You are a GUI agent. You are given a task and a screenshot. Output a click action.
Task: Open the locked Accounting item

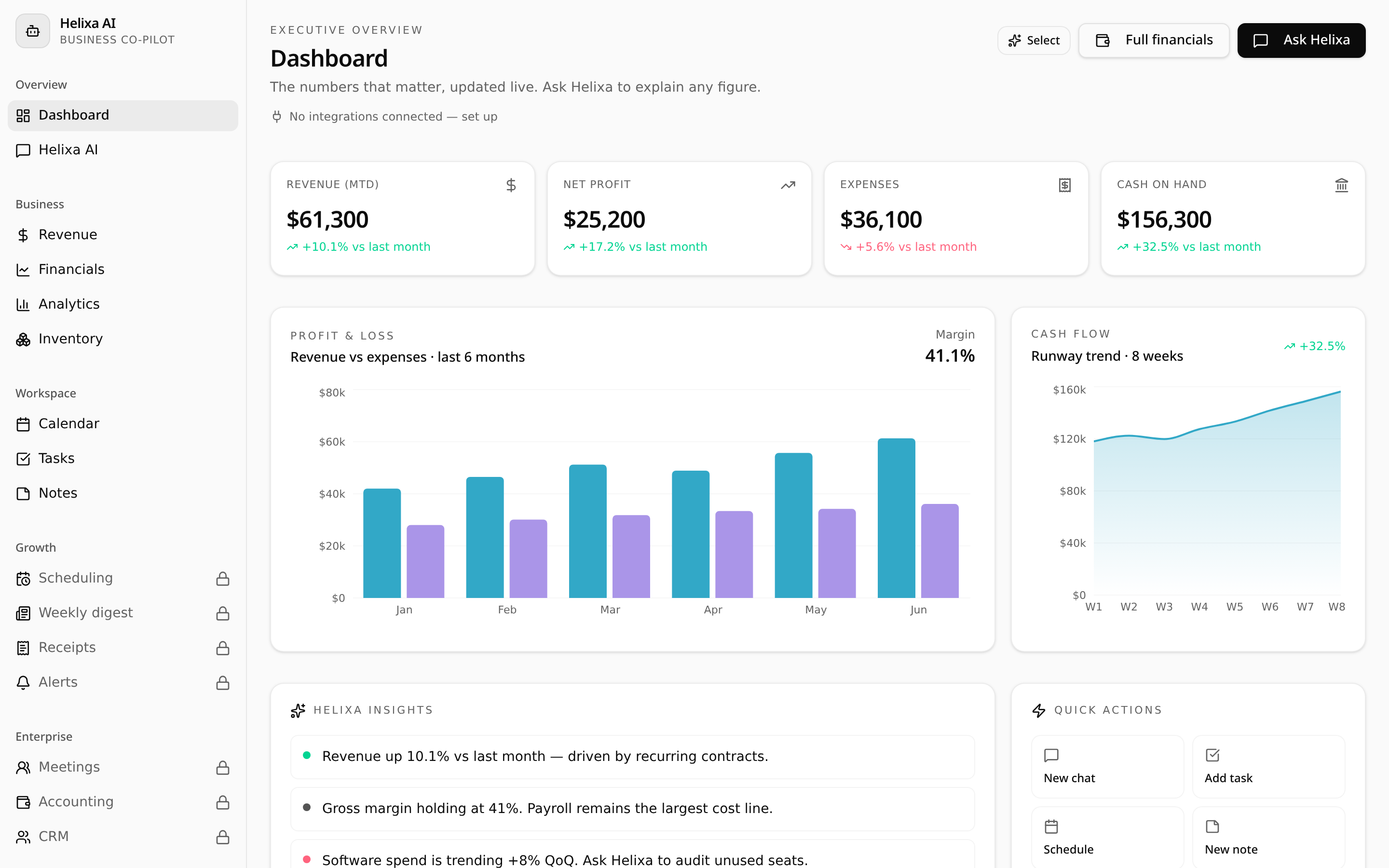tap(123, 802)
